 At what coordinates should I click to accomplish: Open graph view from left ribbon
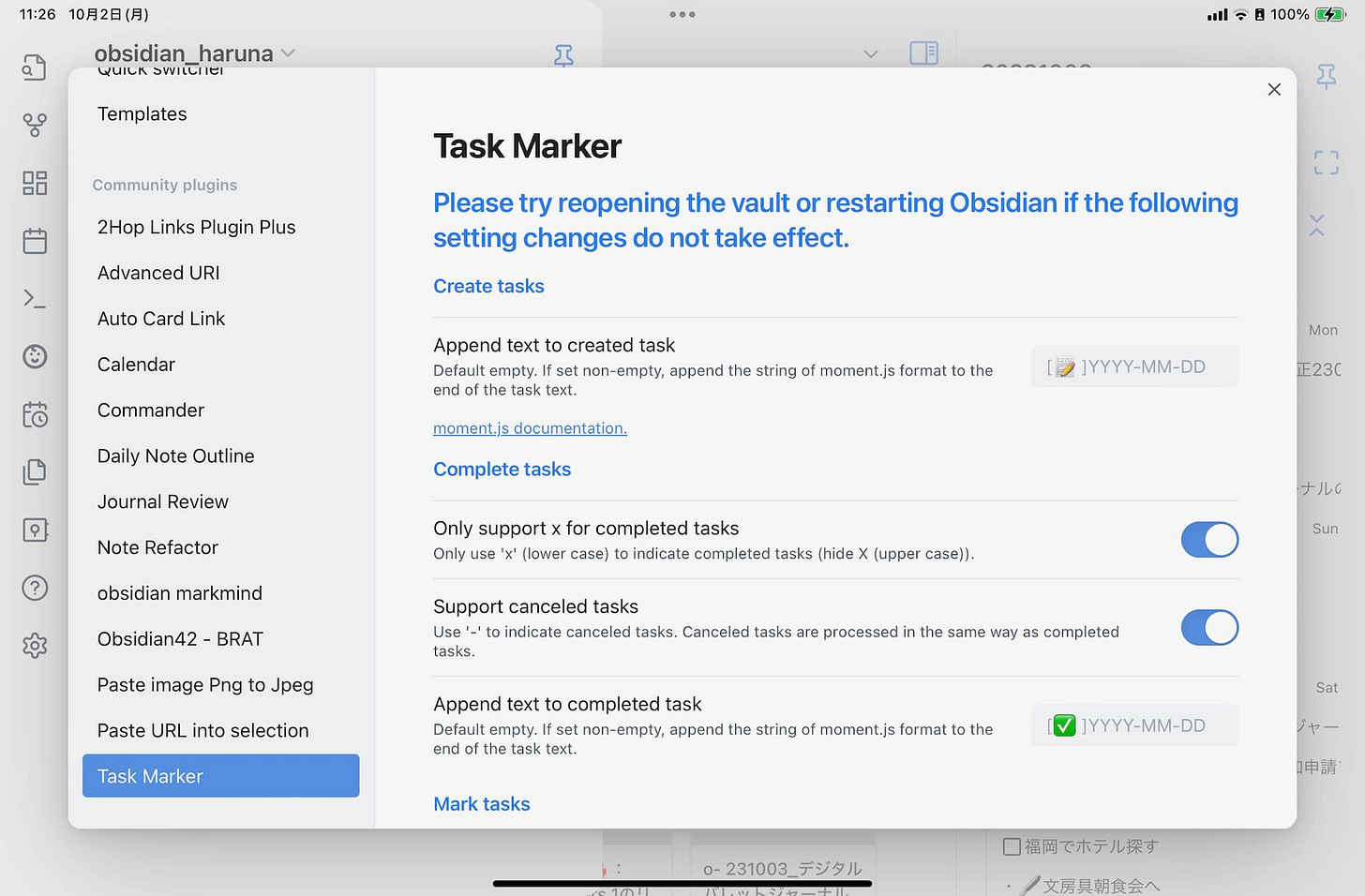click(x=35, y=125)
